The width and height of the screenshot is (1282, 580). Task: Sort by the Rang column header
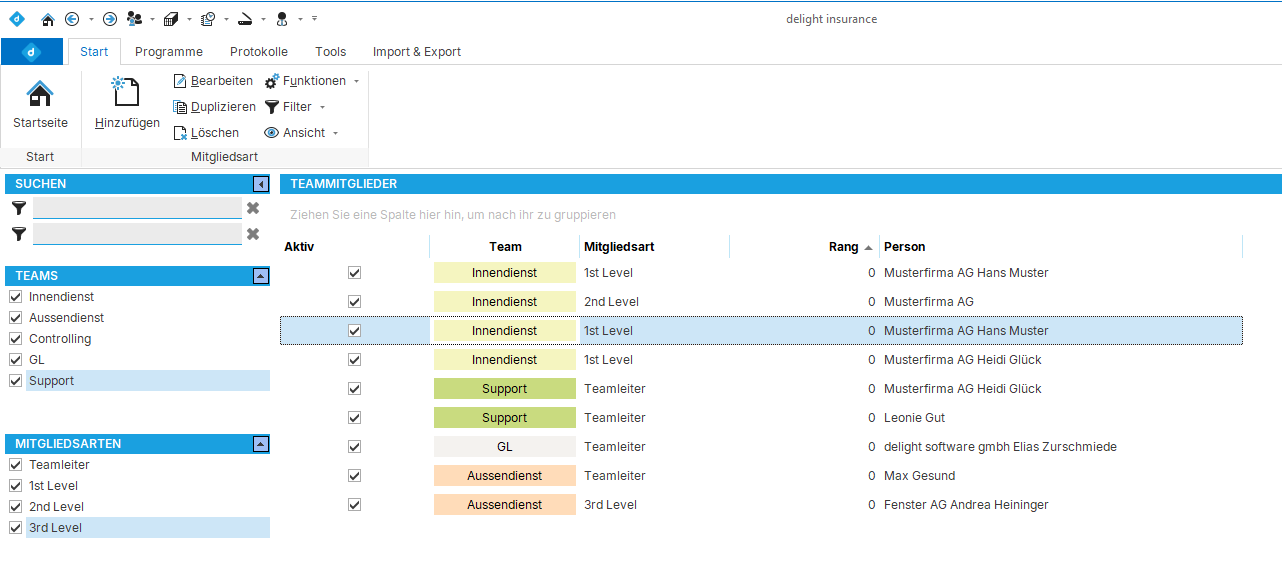(843, 247)
